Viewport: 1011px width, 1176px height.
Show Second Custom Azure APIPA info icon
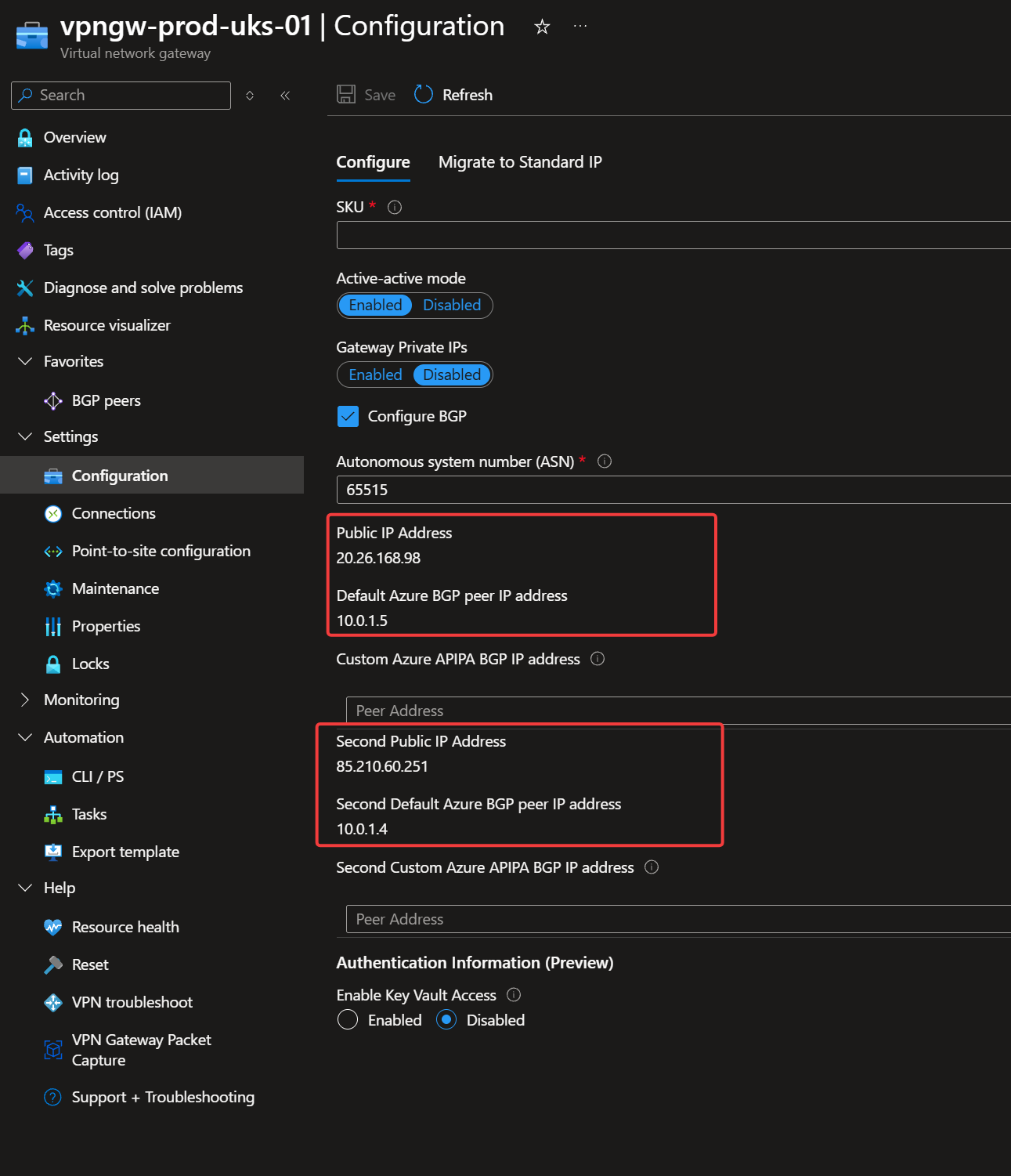[652, 867]
